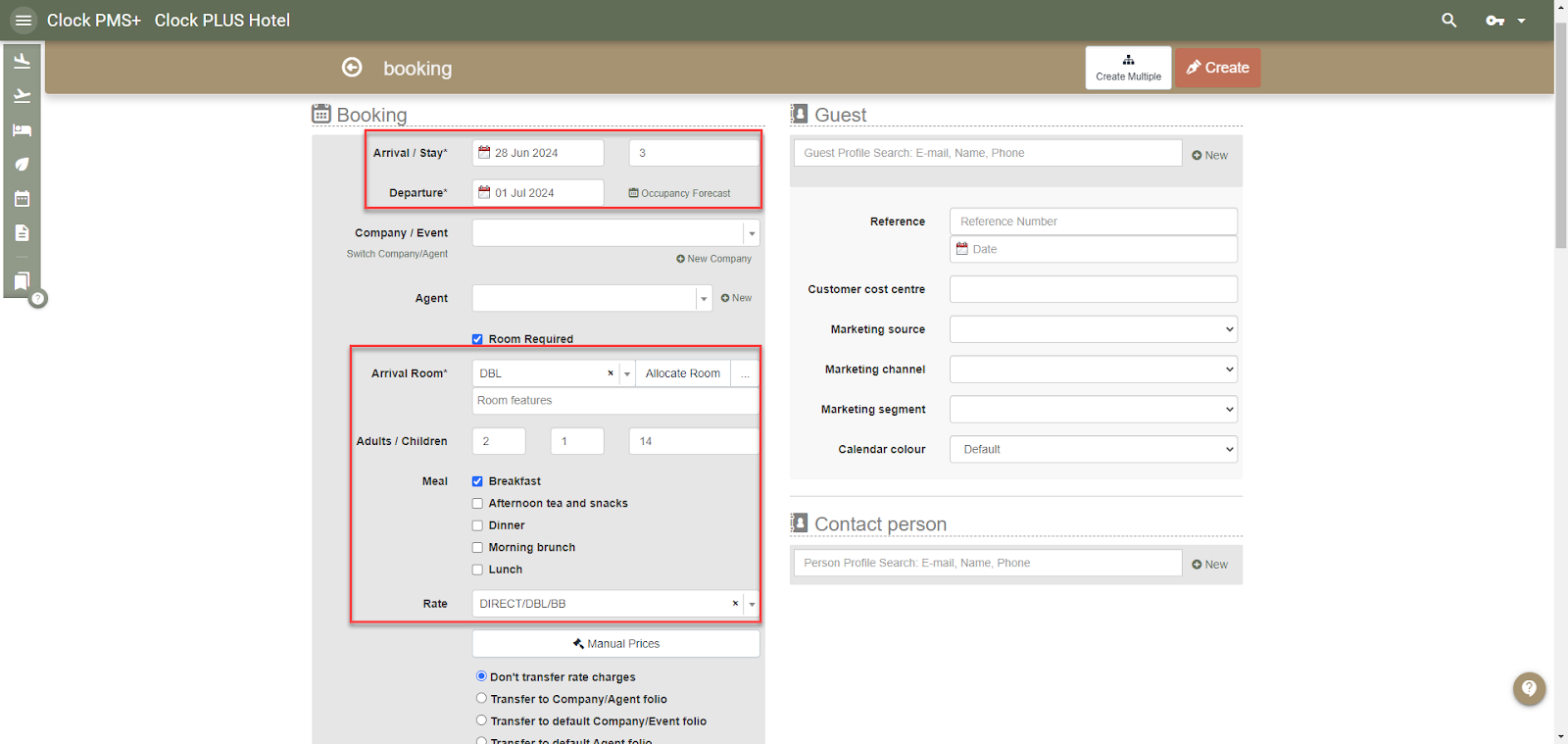Click the Occupancy Forecast link
Screen dimensions: 1568x744
click(x=680, y=193)
